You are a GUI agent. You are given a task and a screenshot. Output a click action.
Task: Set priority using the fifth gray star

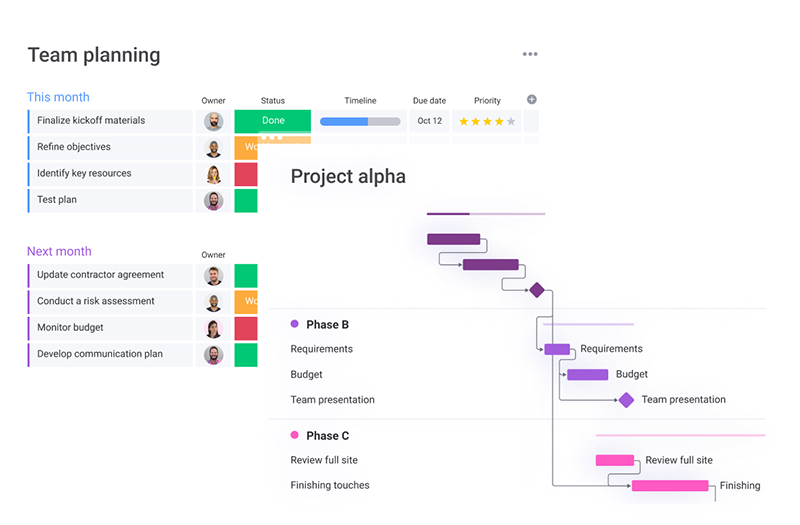(511, 121)
